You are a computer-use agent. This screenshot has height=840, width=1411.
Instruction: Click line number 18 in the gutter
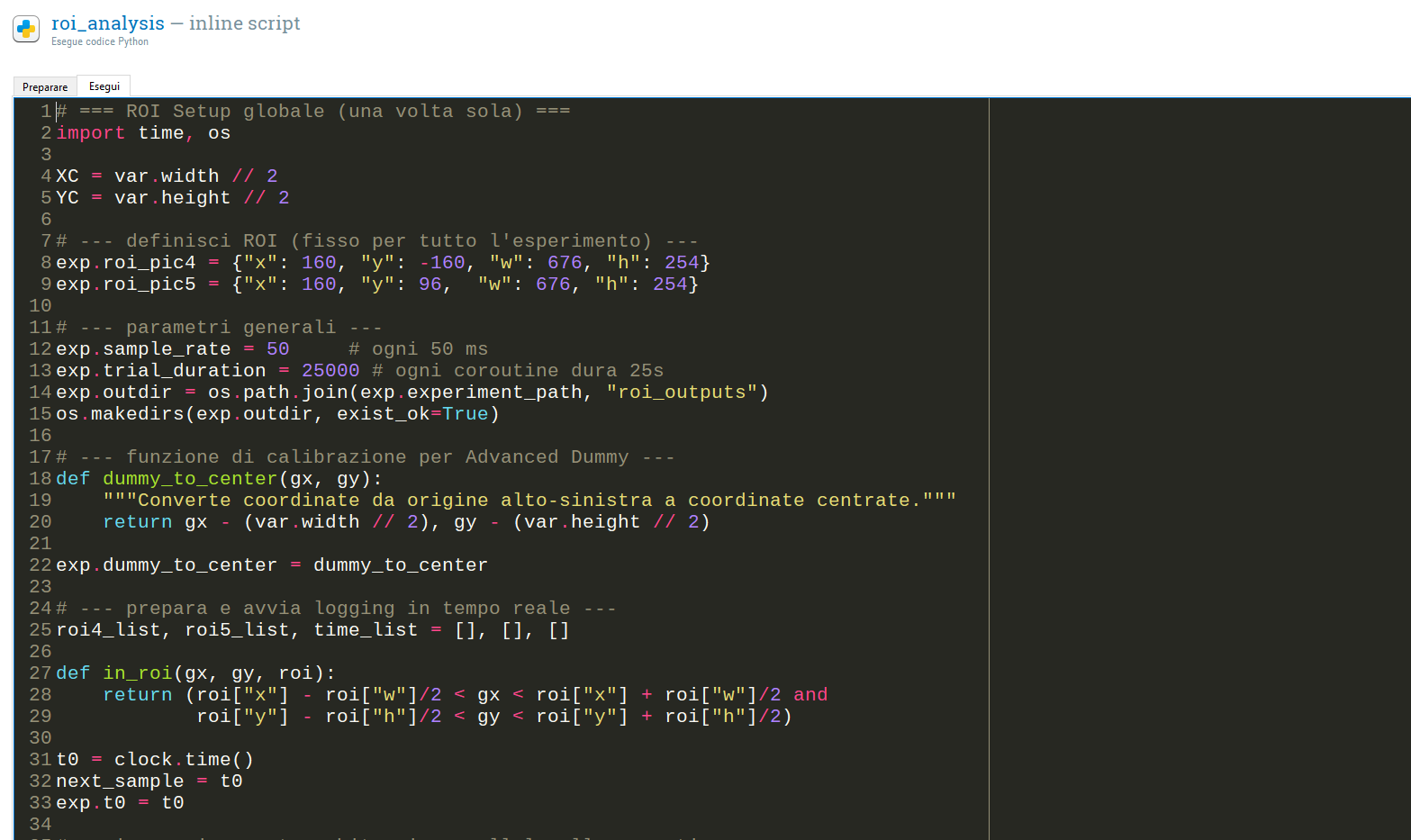point(41,479)
